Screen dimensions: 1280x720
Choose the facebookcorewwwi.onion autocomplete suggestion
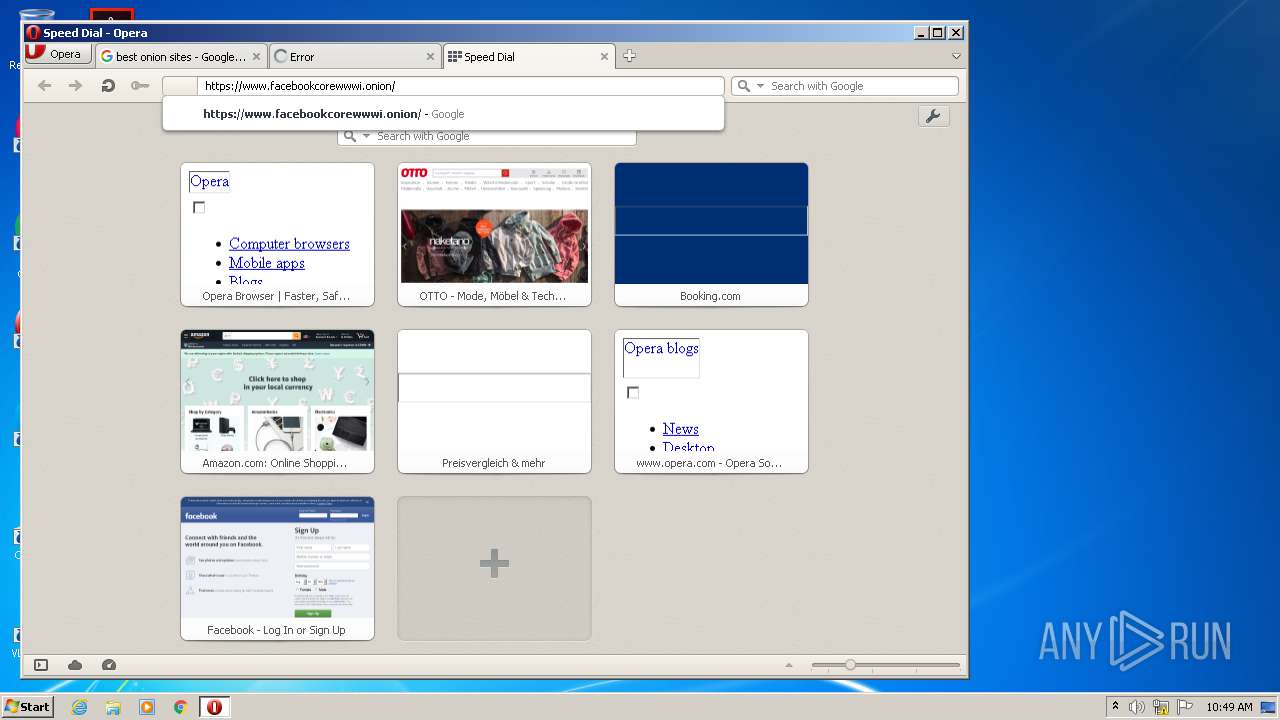(443, 114)
